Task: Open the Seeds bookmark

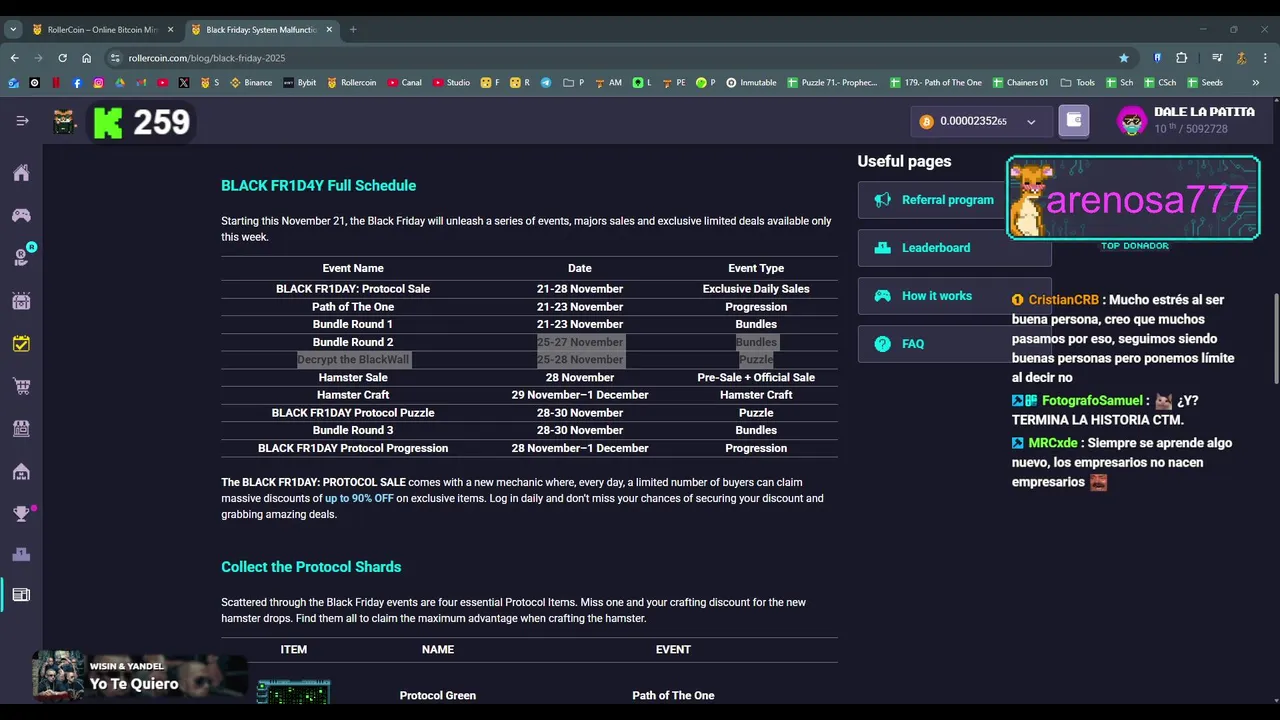Action: tap(1205, 83)
